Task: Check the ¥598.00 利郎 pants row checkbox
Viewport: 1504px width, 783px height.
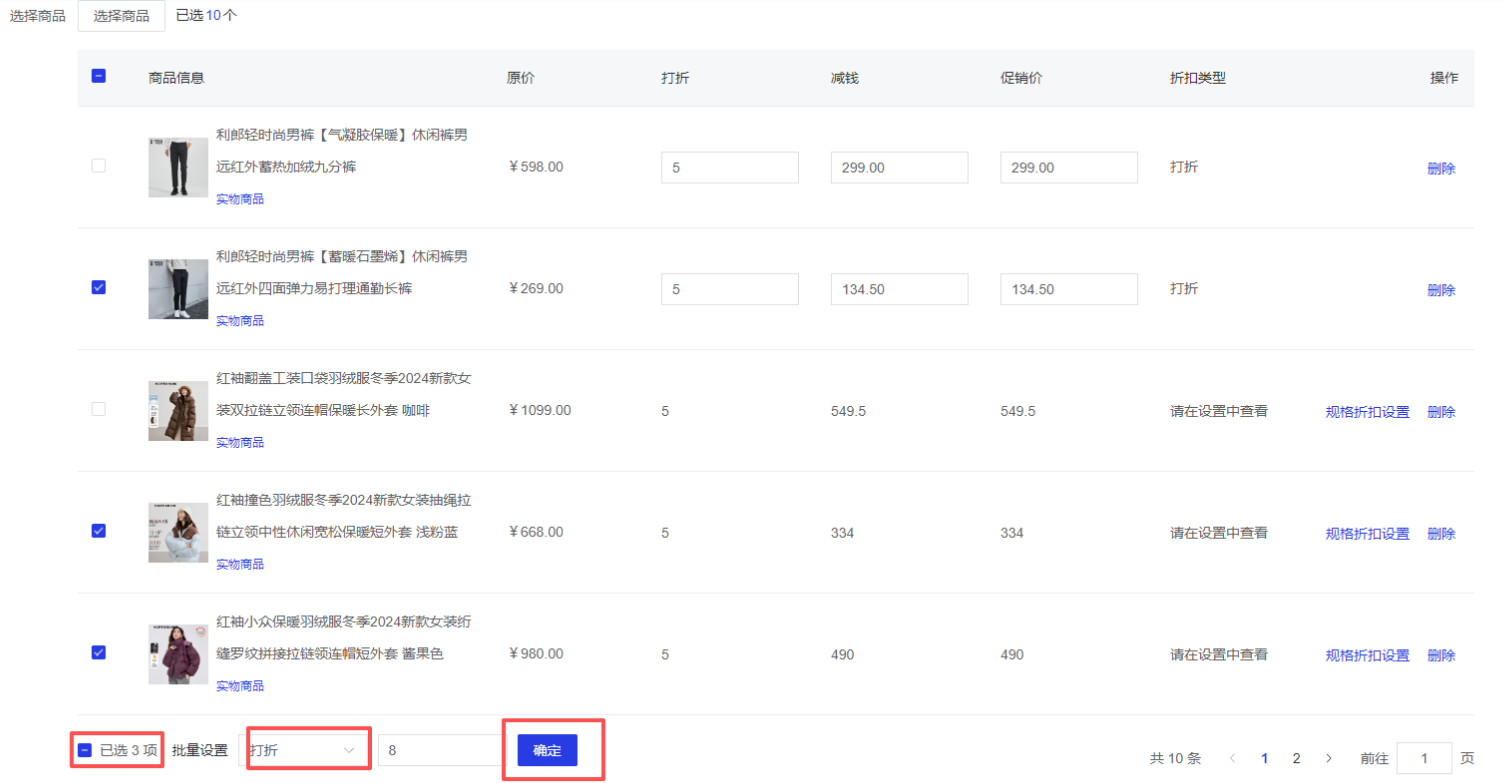Action: (x=98, y=166)
